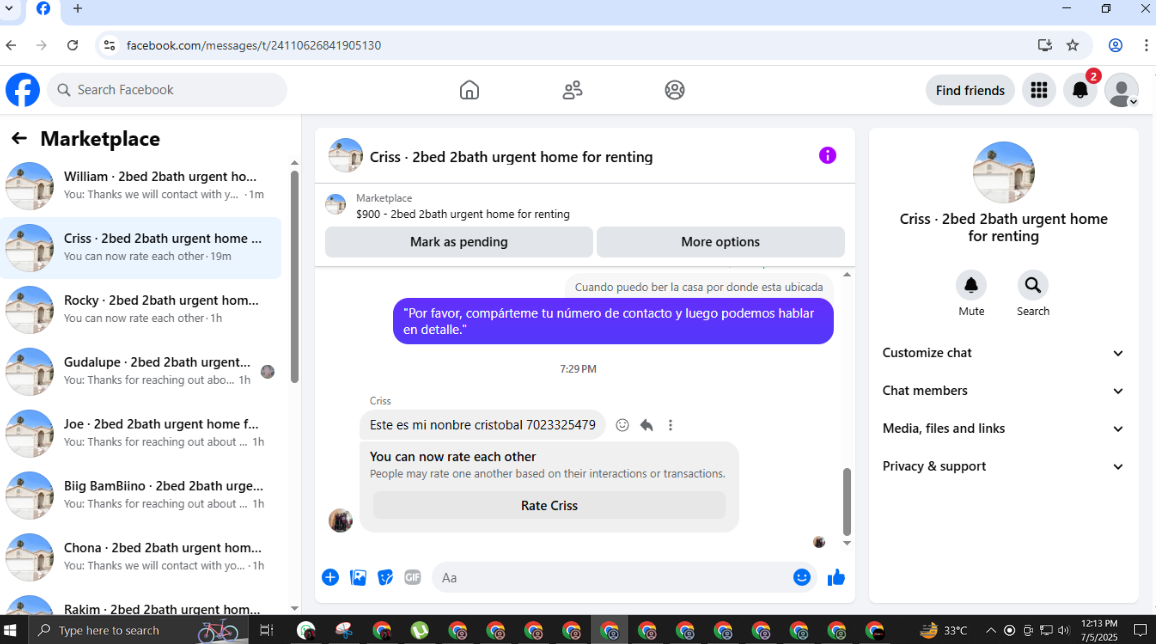Click the browser address bar URL
The image size is (1156, 644).
(x=254, y=45)
